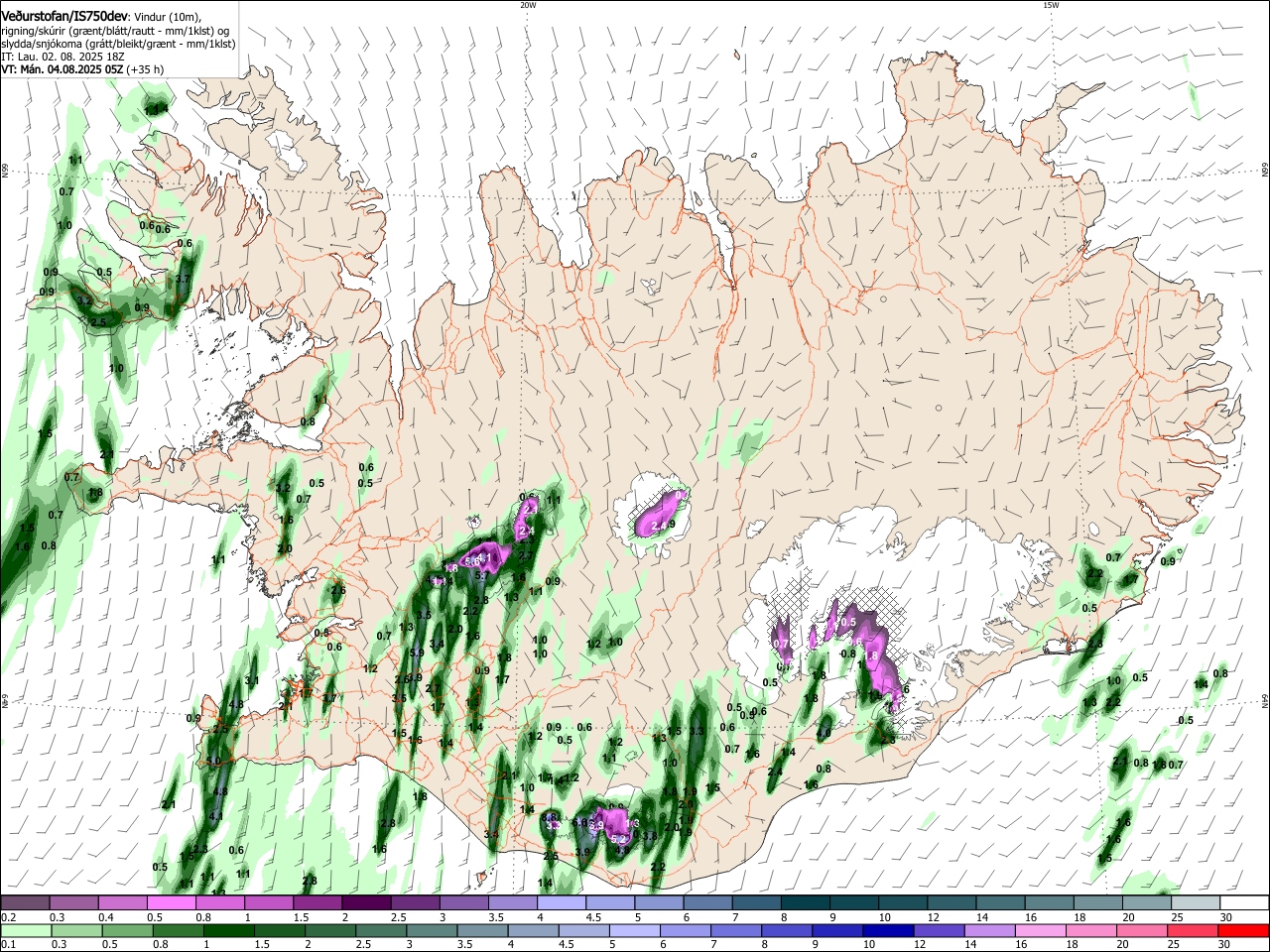Click the '20W' longitude label
The image size is (1270, 952).
click(x=528, y=5)
